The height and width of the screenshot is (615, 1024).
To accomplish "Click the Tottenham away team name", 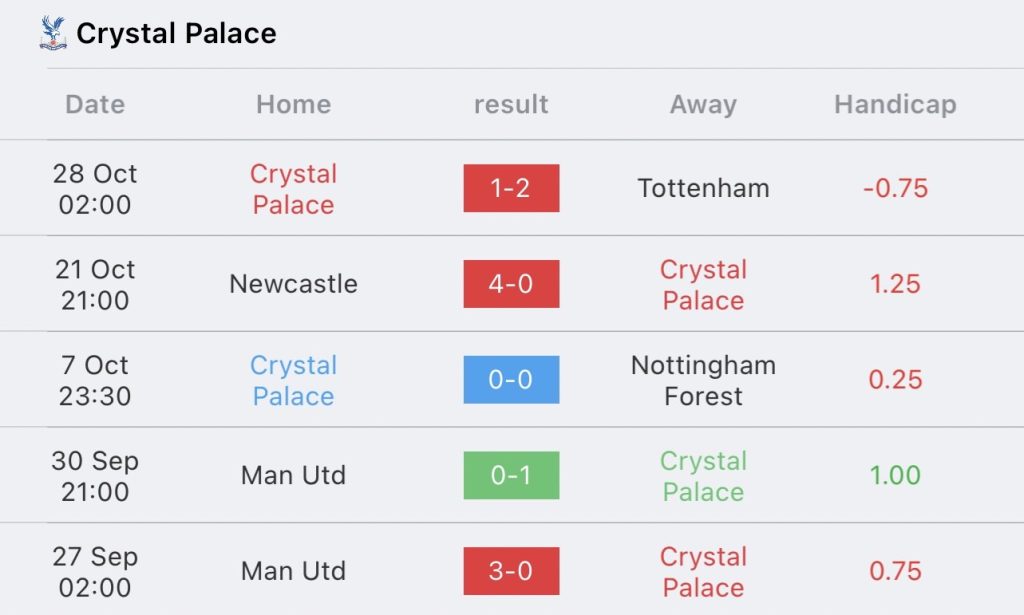I will (703, 188).
